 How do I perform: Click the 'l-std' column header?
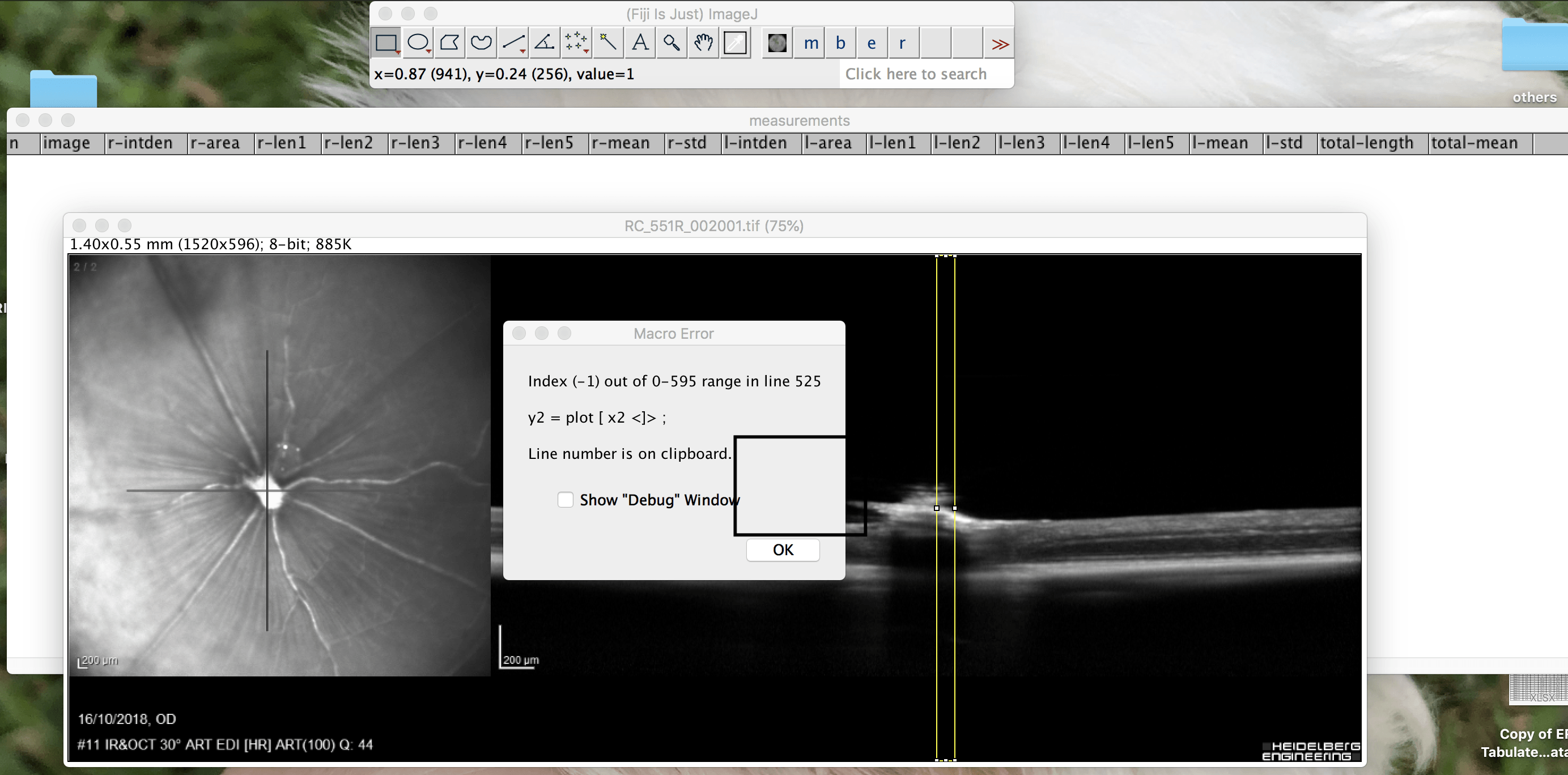(x=1290, y=143)
